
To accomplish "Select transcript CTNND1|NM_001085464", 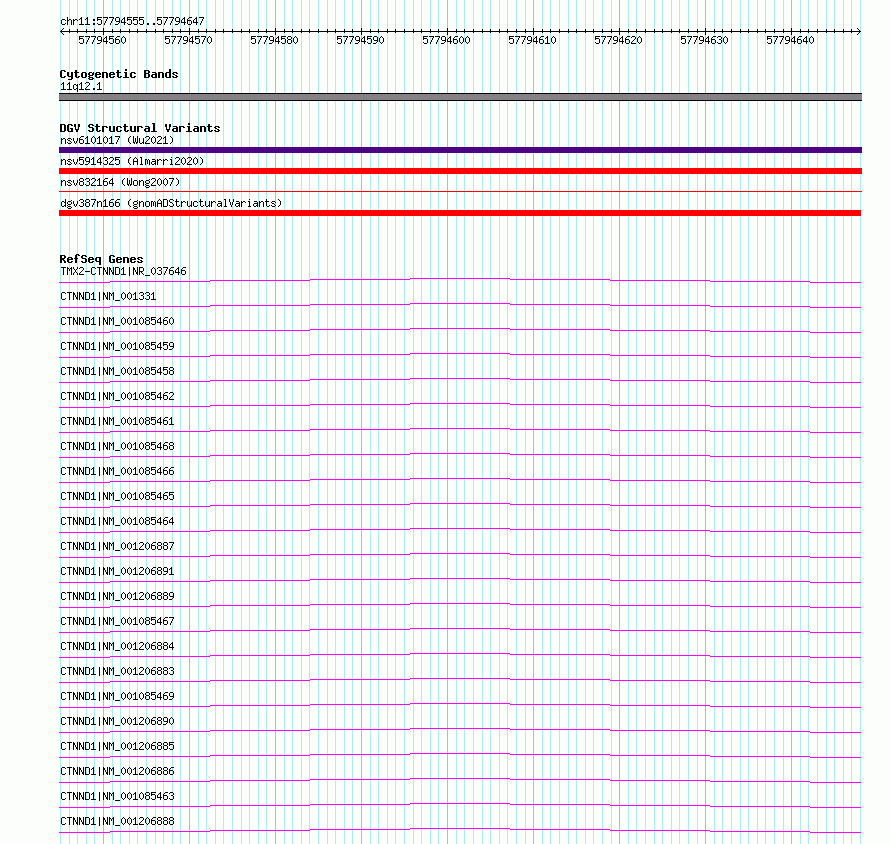I will click(117, 521).
